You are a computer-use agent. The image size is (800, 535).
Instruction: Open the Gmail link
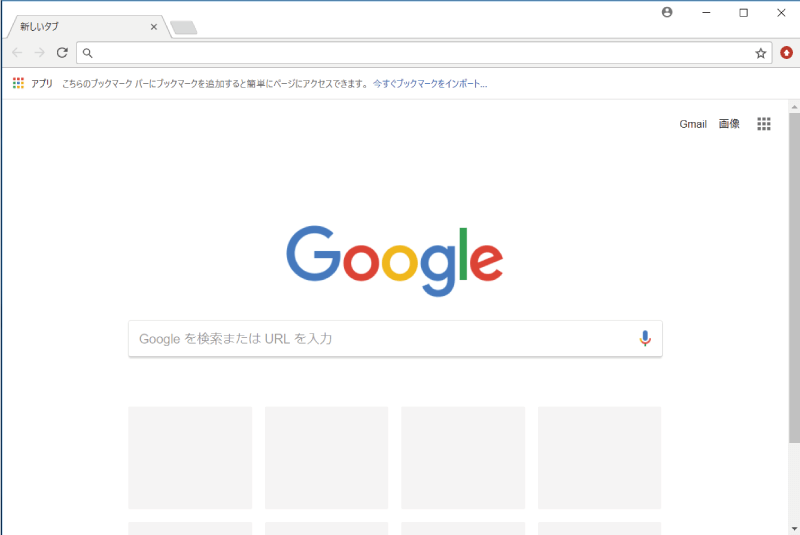point(693,124)
